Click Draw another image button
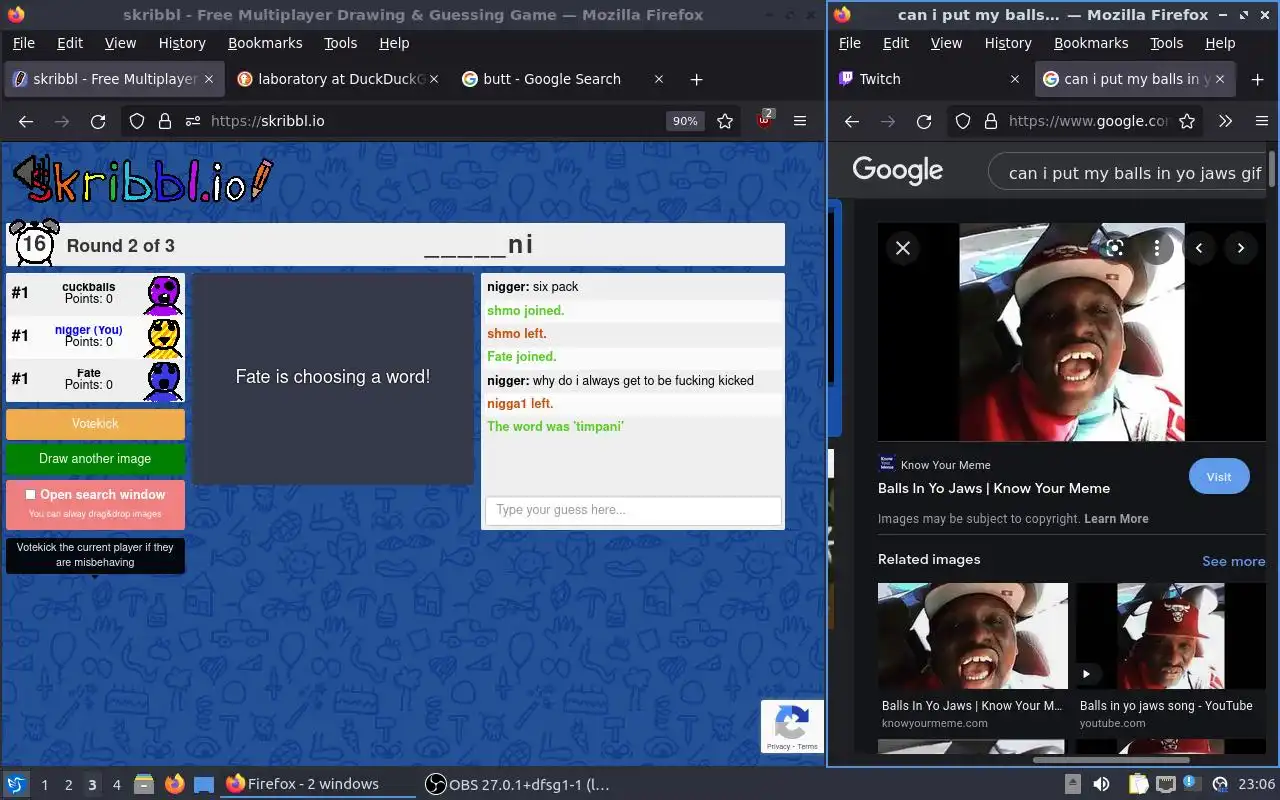 click(95, 459)
